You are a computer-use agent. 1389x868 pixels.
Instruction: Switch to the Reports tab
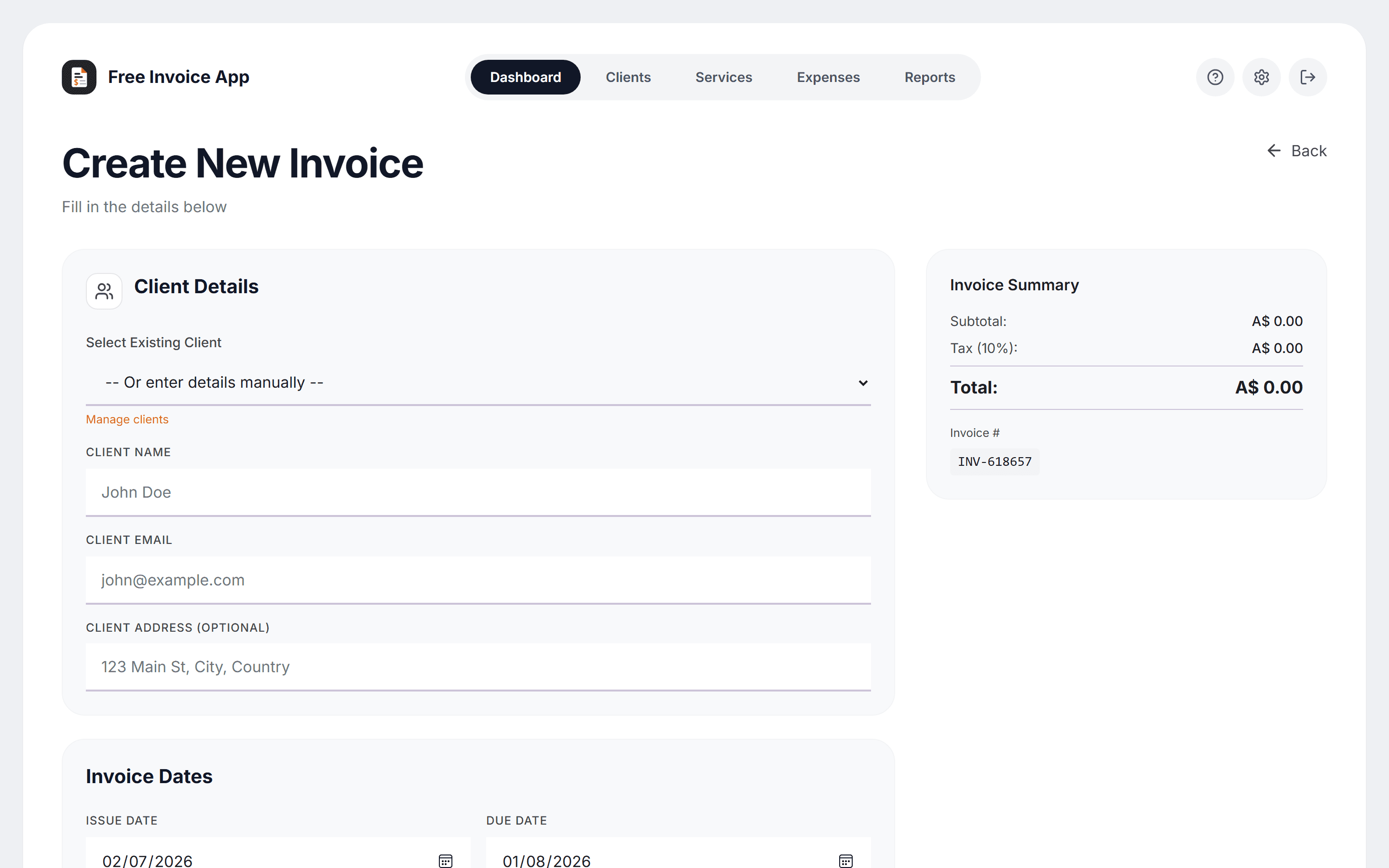tap(929, 77)
